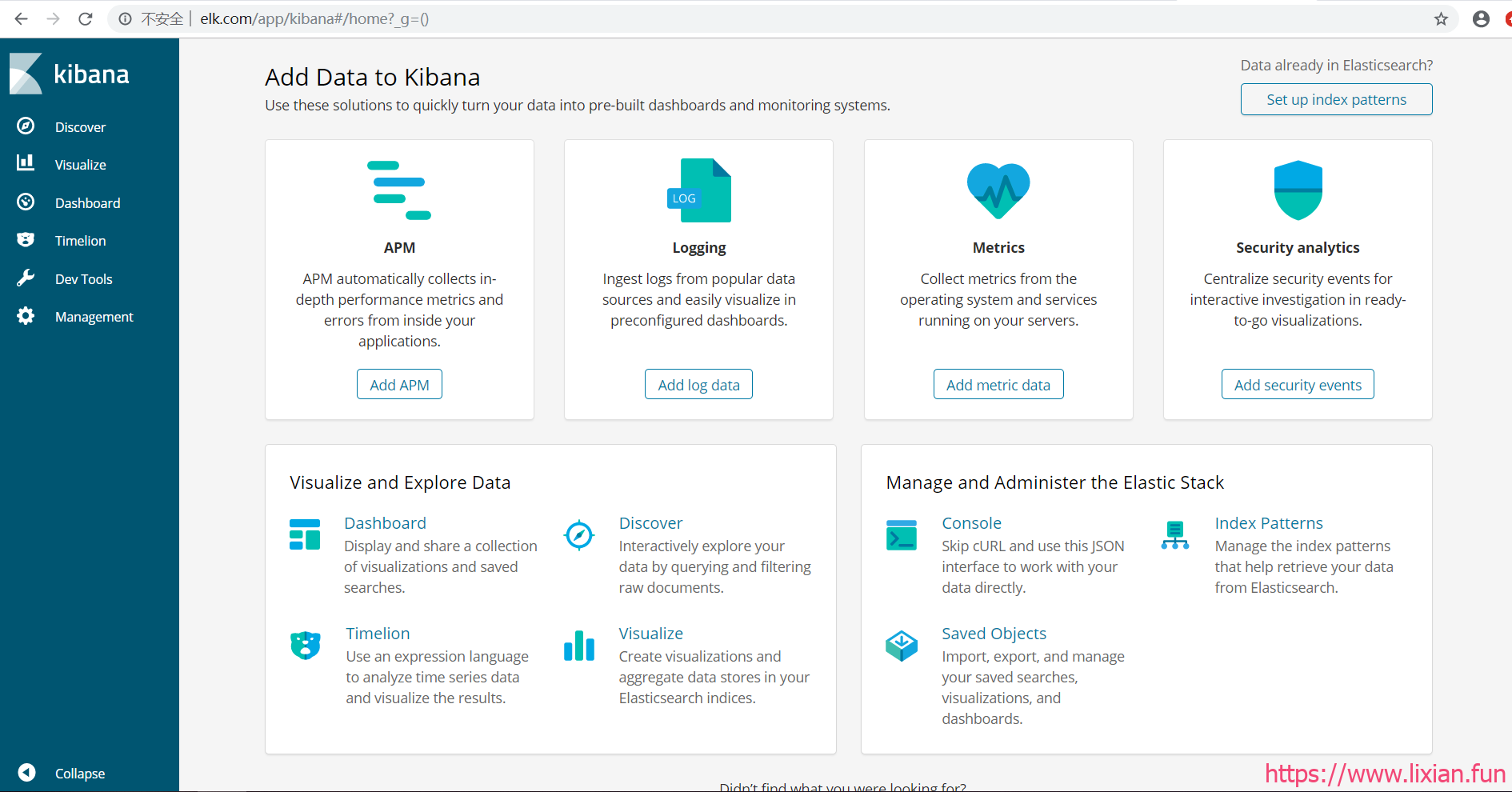
Task: Open the Console link
Action: (x=971, y=523)
